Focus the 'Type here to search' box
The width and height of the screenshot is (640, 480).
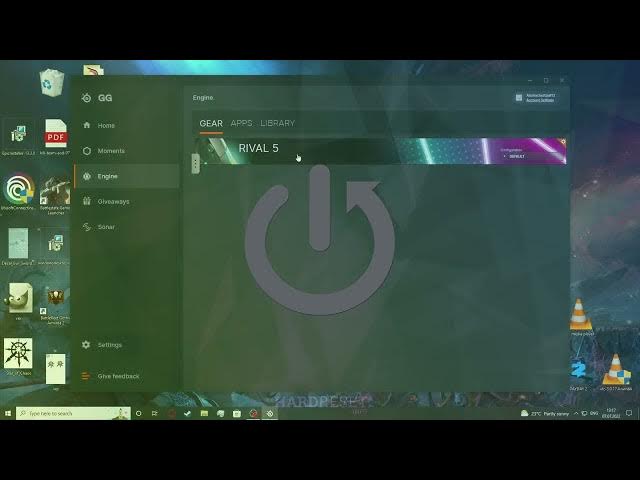(x=73, y=413)
